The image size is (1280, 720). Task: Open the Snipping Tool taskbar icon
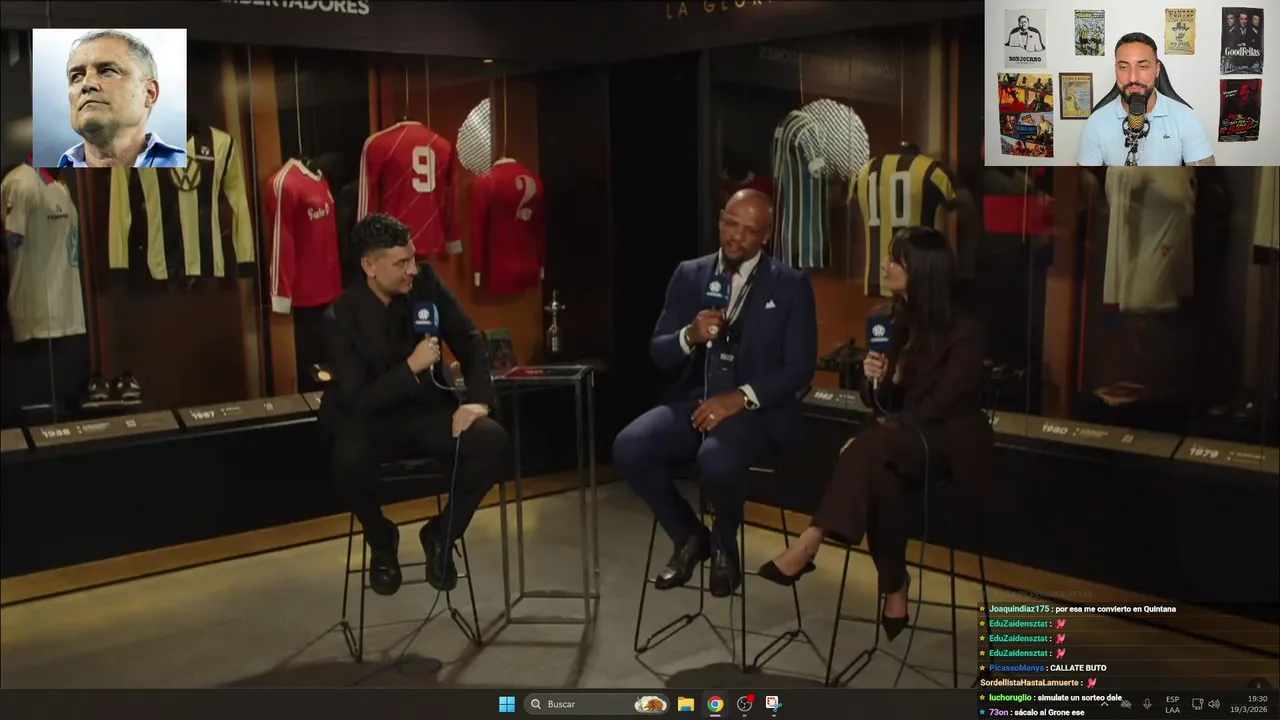click(773, 704)
